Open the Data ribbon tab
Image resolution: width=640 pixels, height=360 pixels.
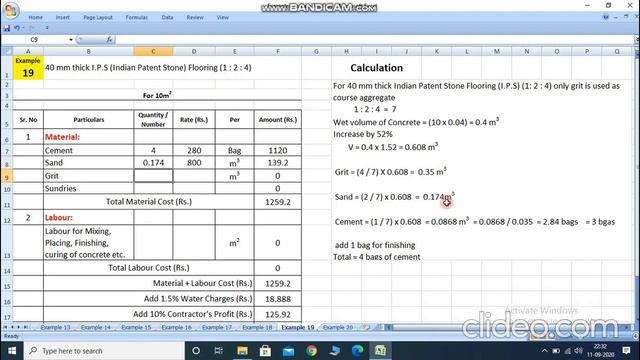click(x=167, y=18)
